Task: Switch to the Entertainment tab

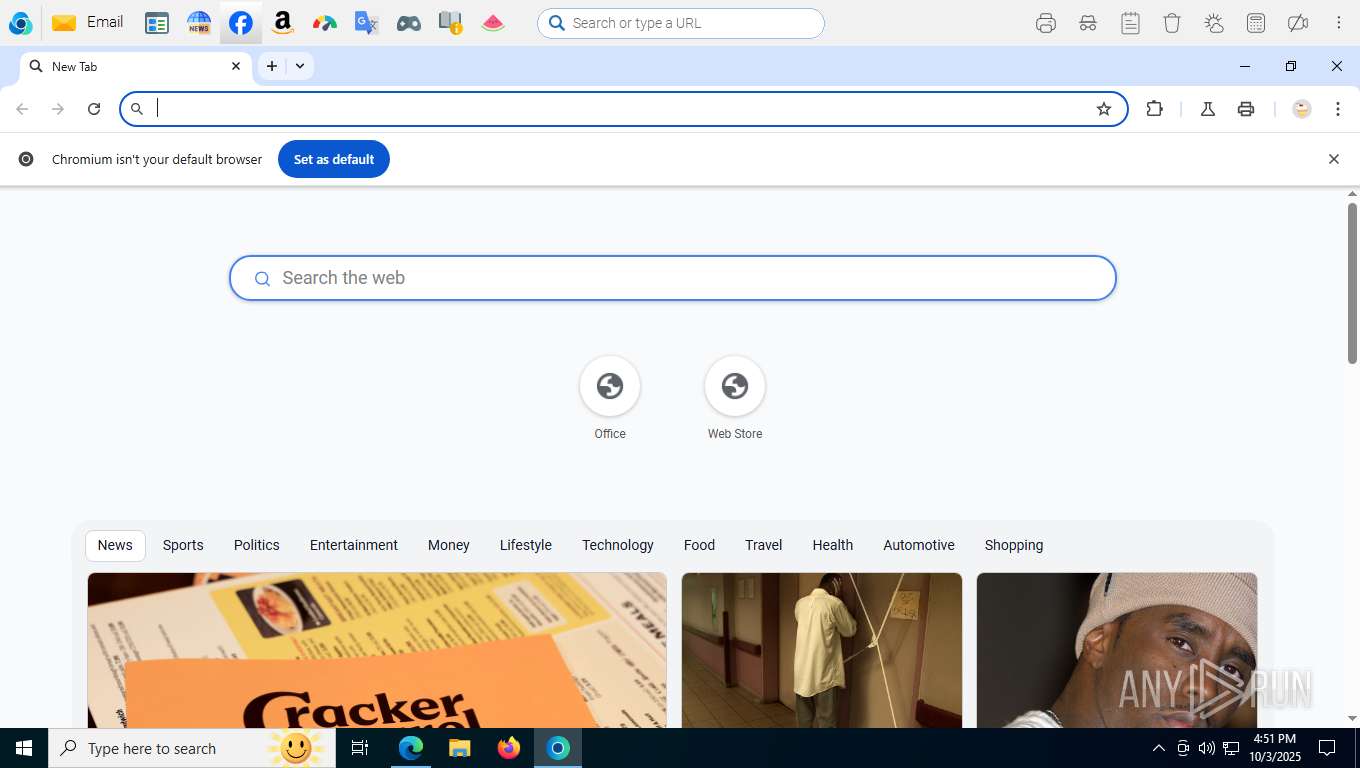Action: point(354,545)
